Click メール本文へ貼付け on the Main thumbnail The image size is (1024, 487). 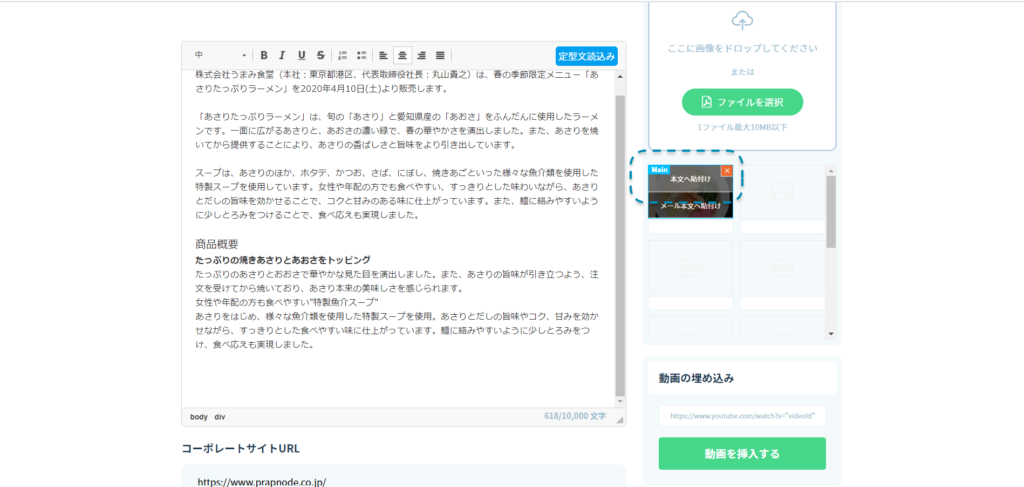[690, 205]
